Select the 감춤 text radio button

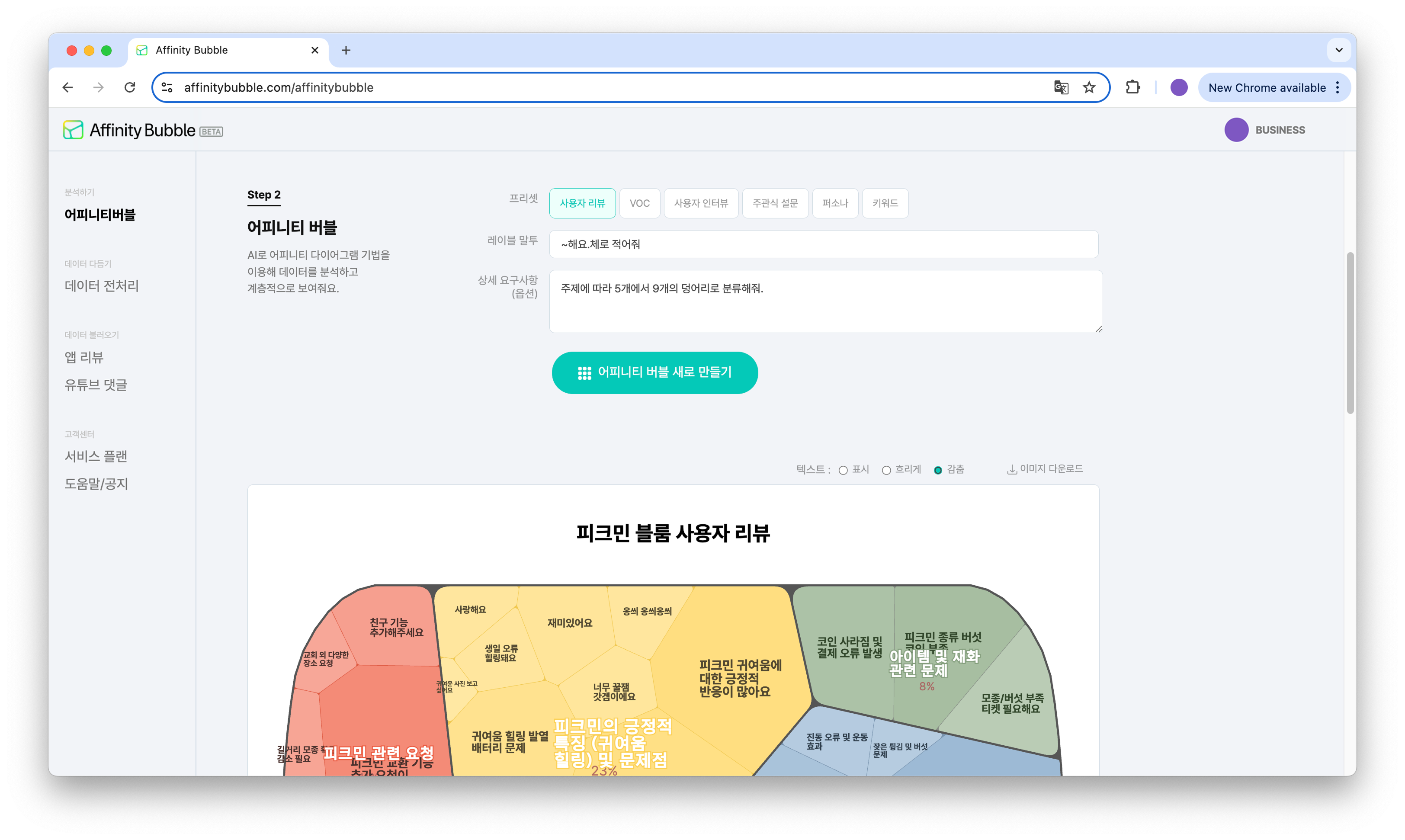(x=938, y=470)
